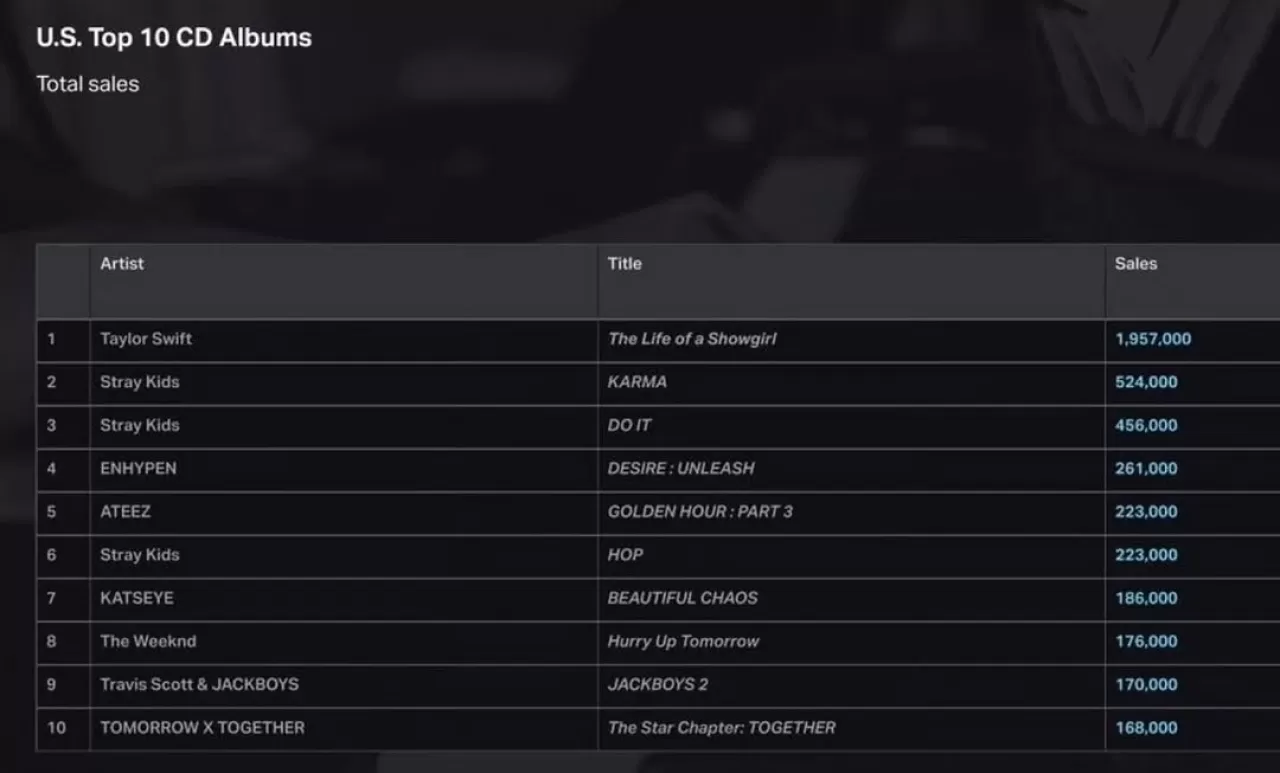Viewport: 1280px width, 773px height.
Task: Select the ENHYPEN artist cell
Action: click(138, 468)
